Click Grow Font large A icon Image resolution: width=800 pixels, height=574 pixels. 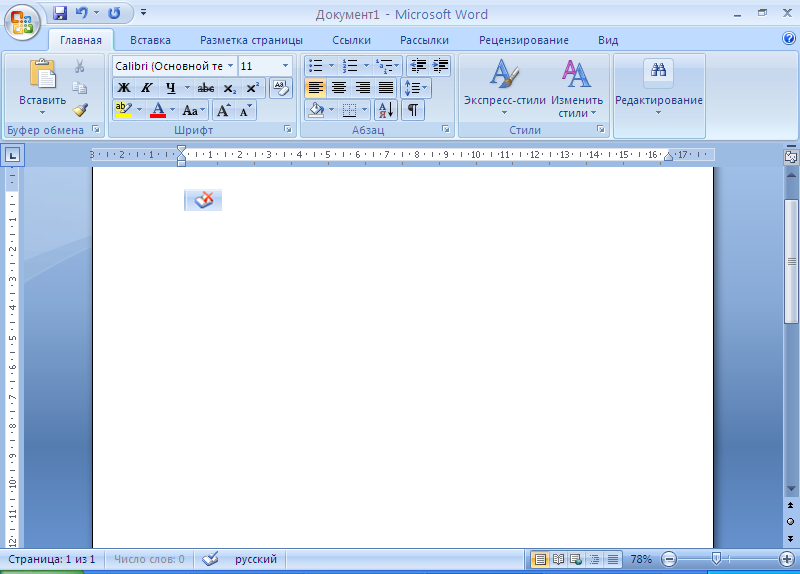[x=223, y=110]
